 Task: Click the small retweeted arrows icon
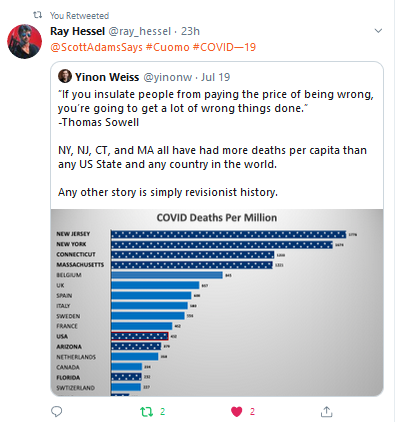point(38,15)
